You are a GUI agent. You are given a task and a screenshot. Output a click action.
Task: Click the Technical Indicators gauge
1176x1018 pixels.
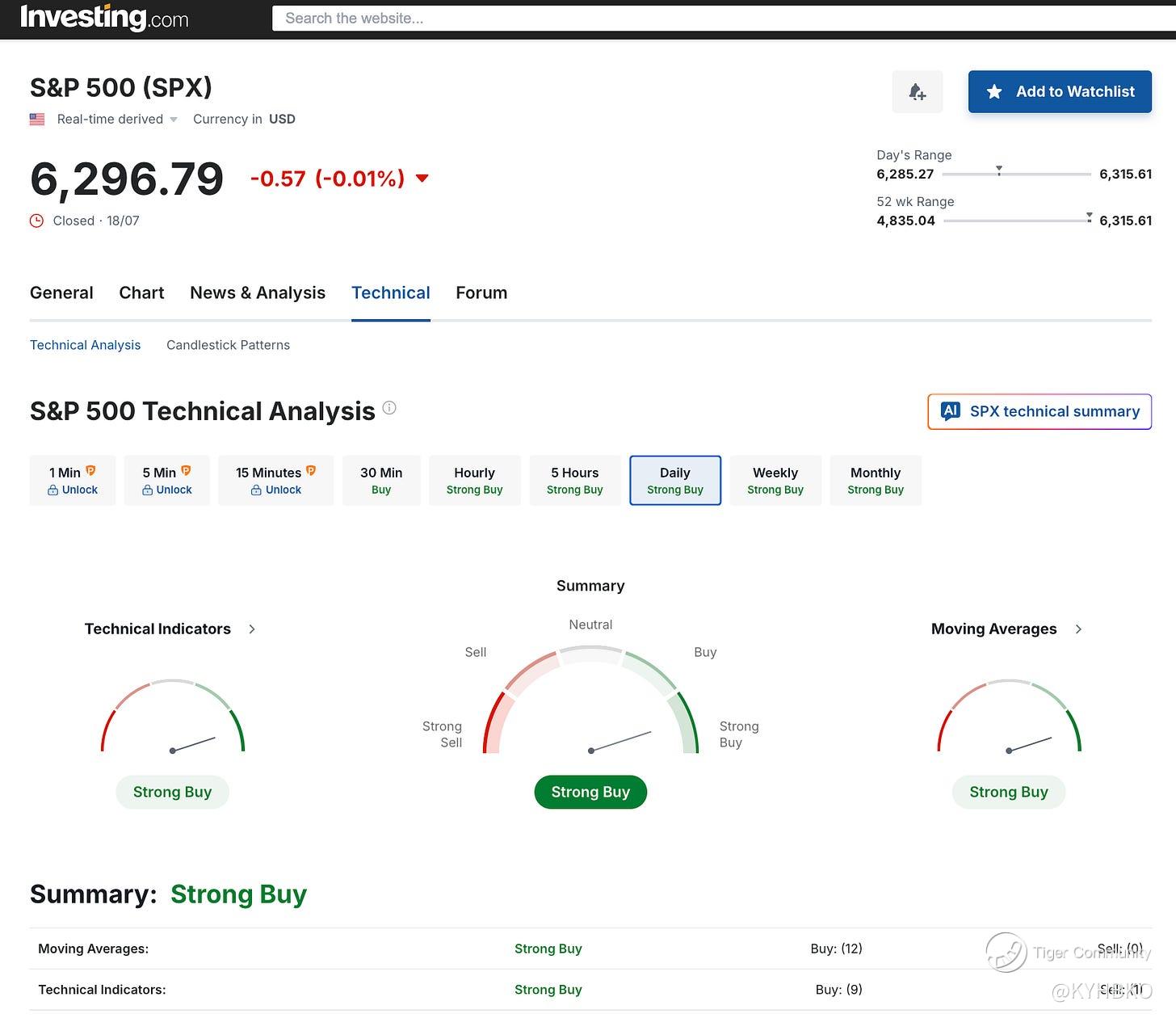click(x=172, y=717)
